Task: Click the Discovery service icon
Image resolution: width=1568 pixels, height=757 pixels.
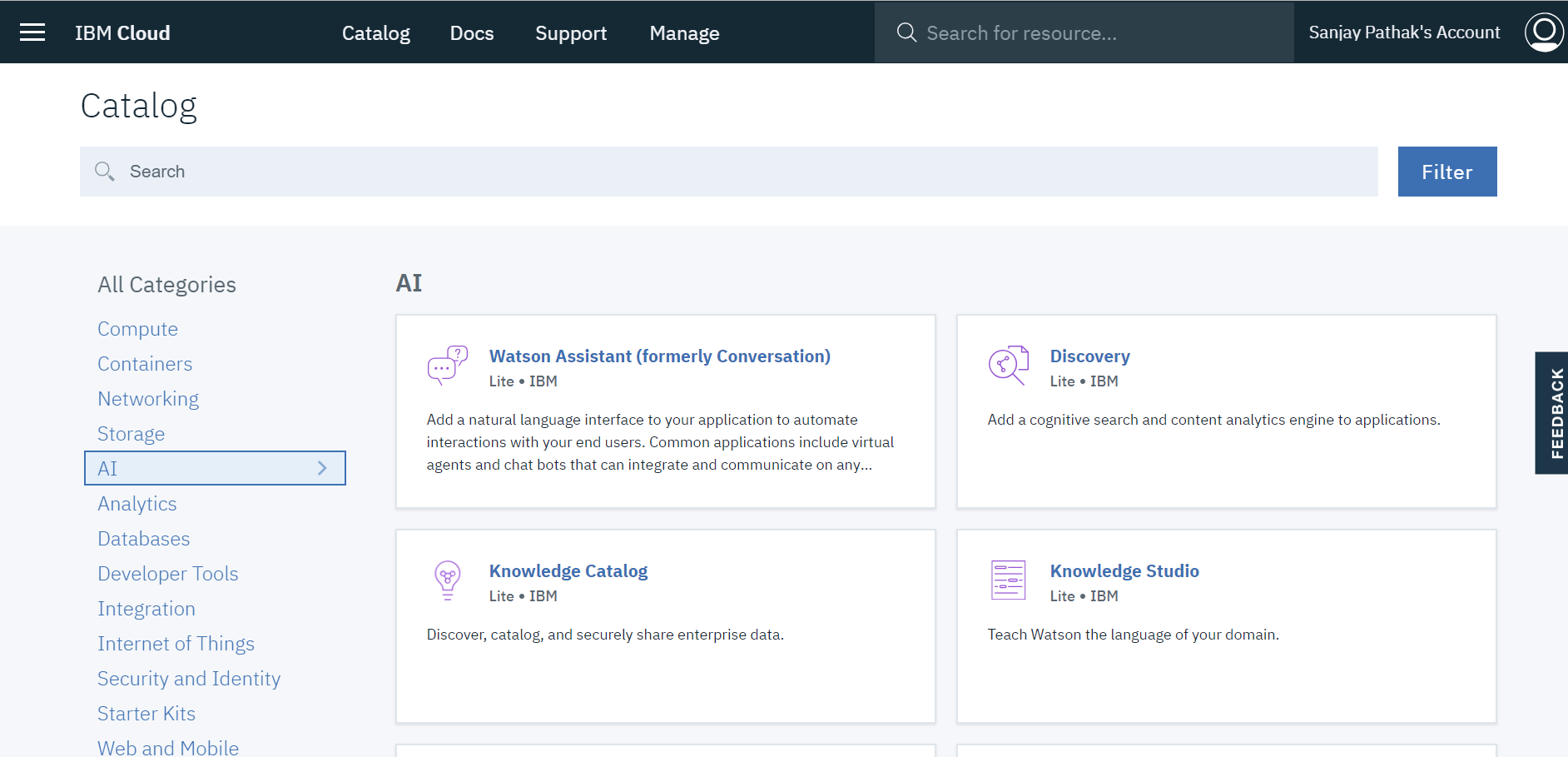Action: pyautogui.click(x=1009, y=366)
